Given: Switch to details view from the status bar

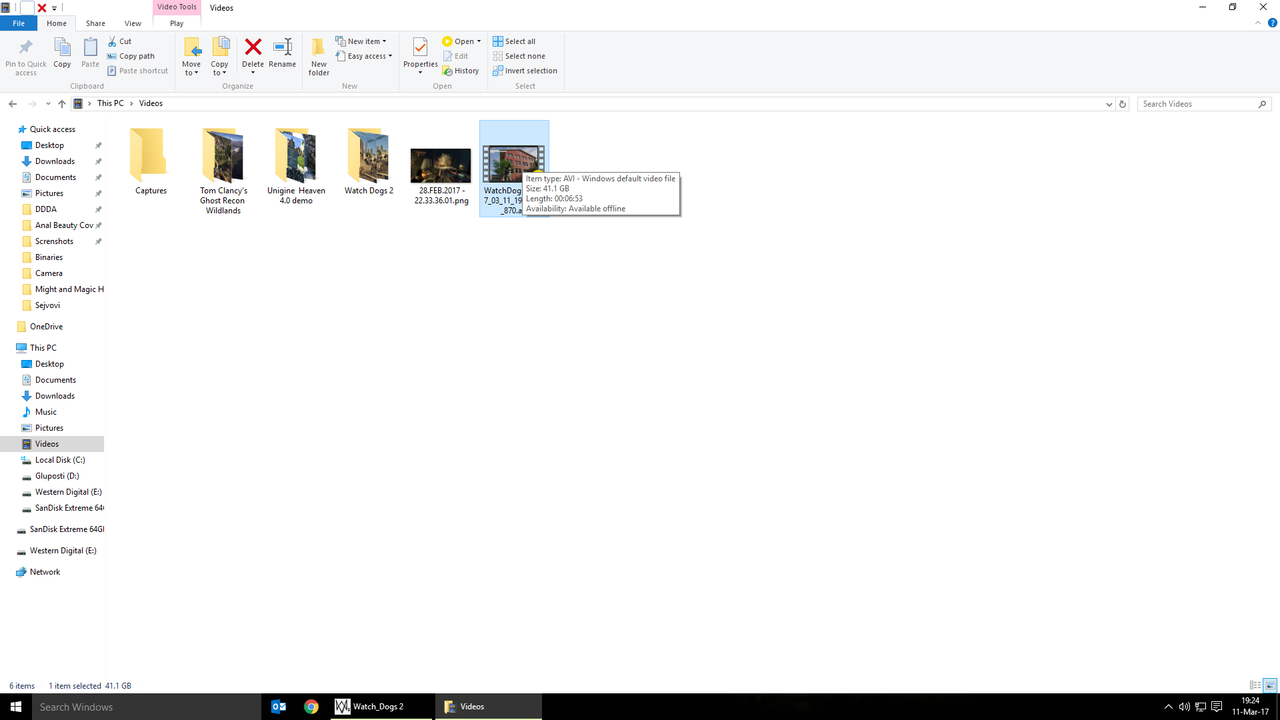Looking at the screenshot, I should pyautogui.click(x=1256, y=686).
